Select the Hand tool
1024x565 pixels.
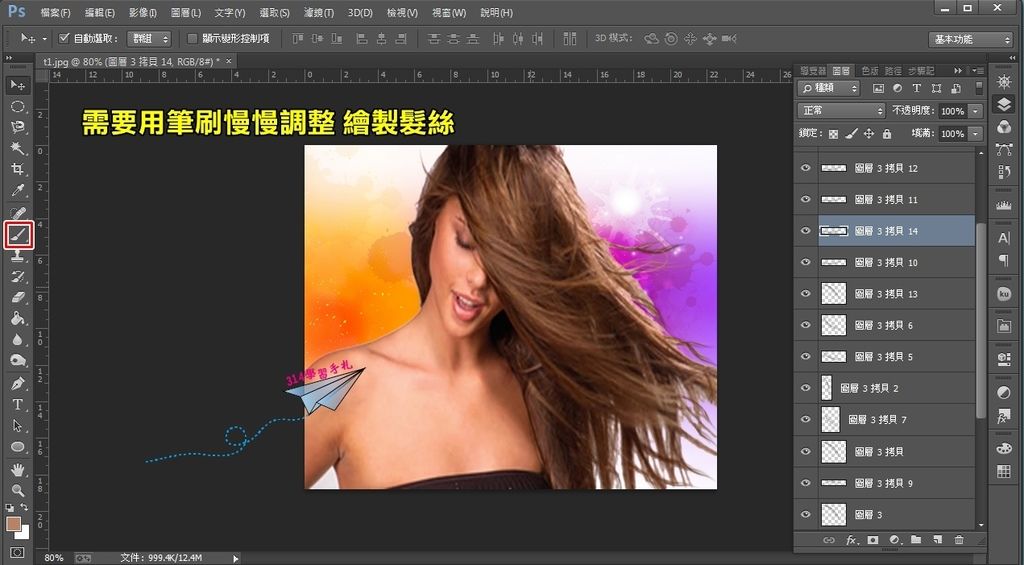pos(18,470)
